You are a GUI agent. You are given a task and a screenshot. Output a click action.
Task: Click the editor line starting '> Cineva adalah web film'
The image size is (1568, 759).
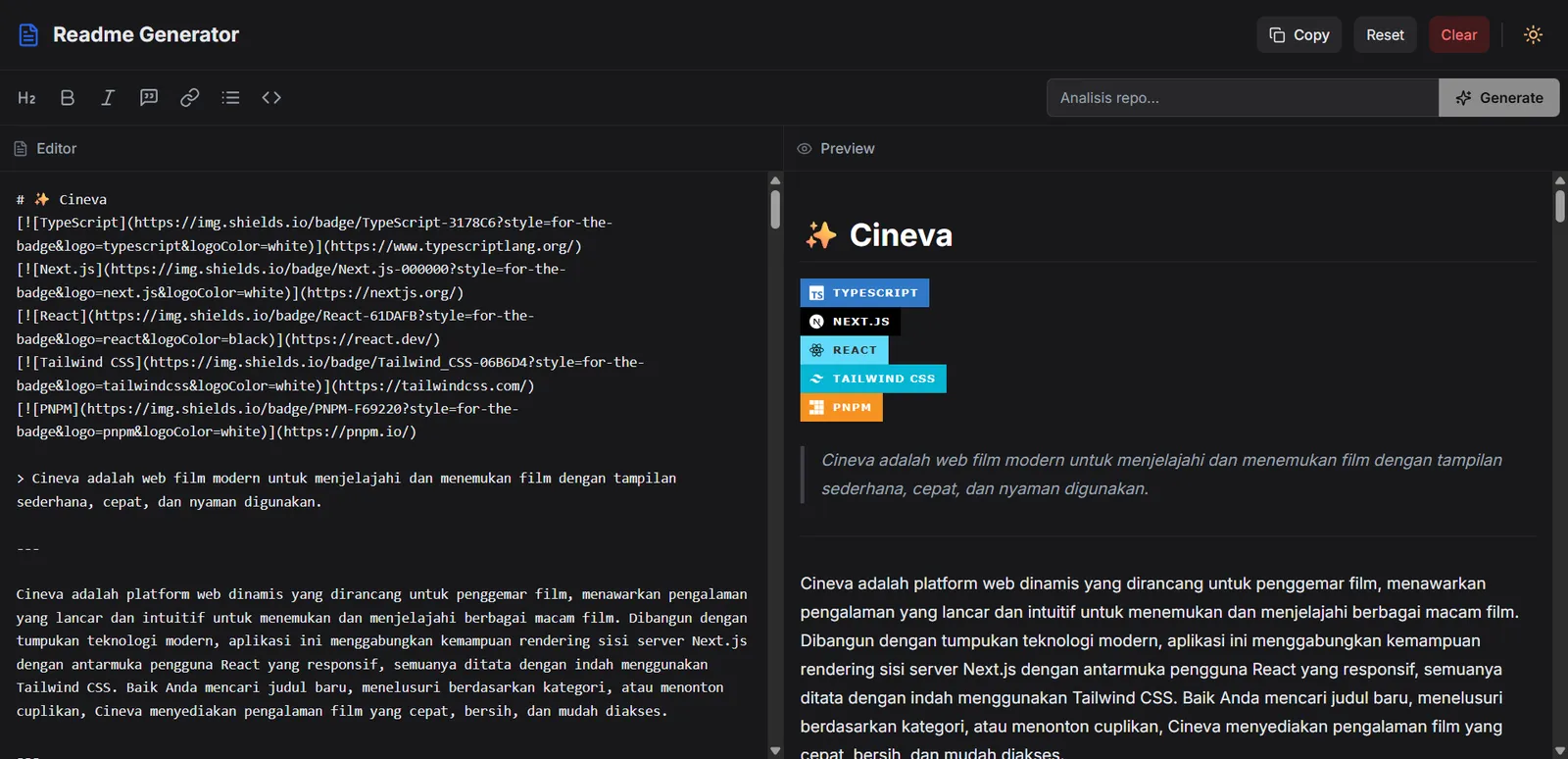click(x=346, y=490)
